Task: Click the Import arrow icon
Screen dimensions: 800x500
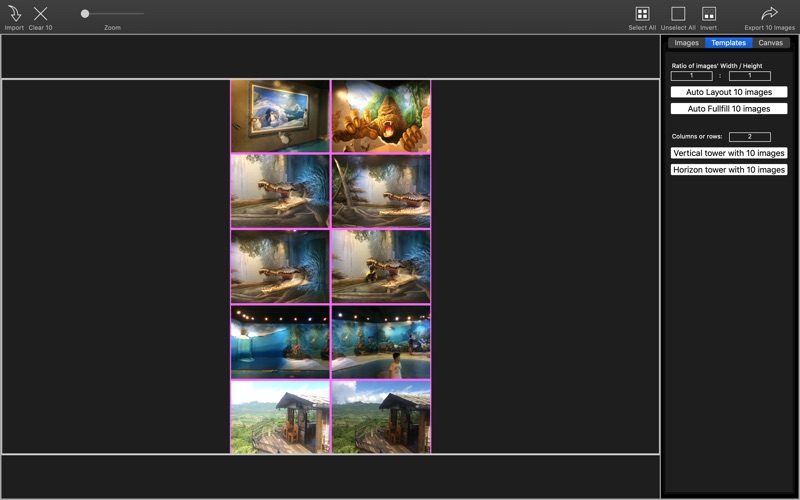Action: pyautogui.click(x=14, y=14)
